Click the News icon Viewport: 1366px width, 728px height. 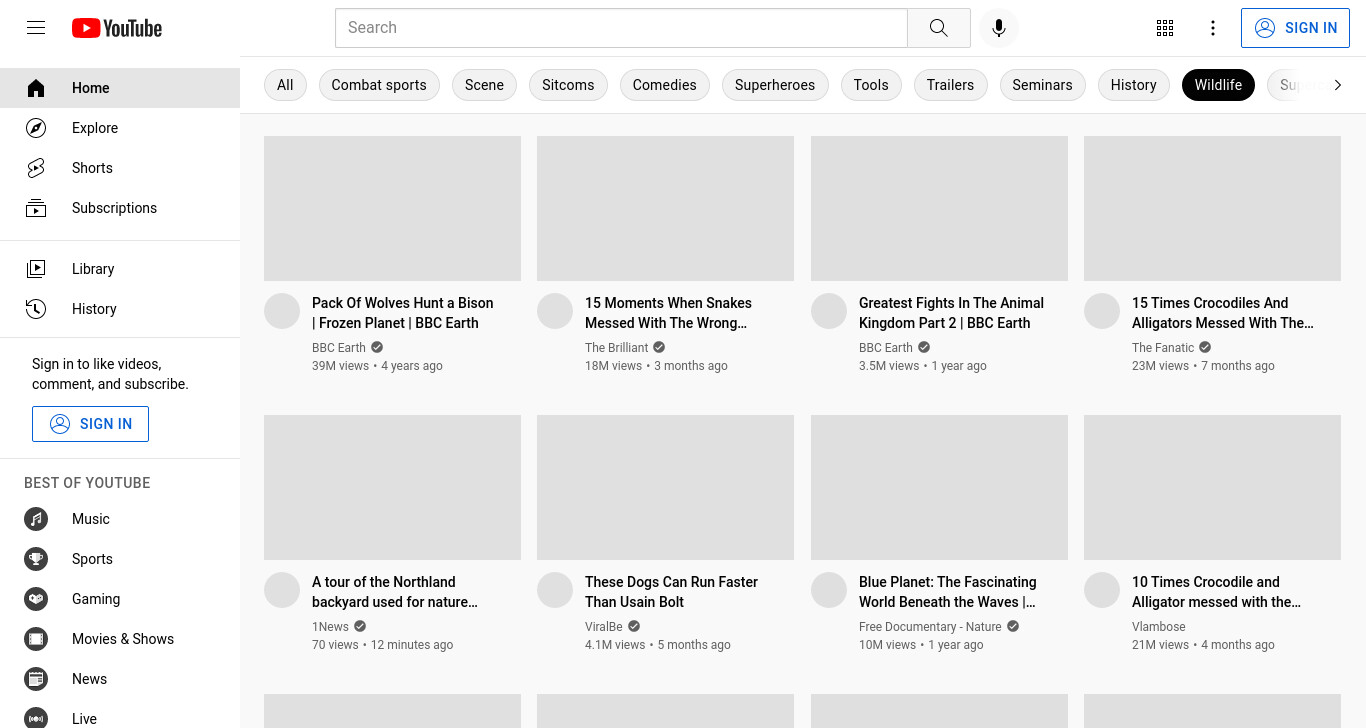(x=36, y=679)
